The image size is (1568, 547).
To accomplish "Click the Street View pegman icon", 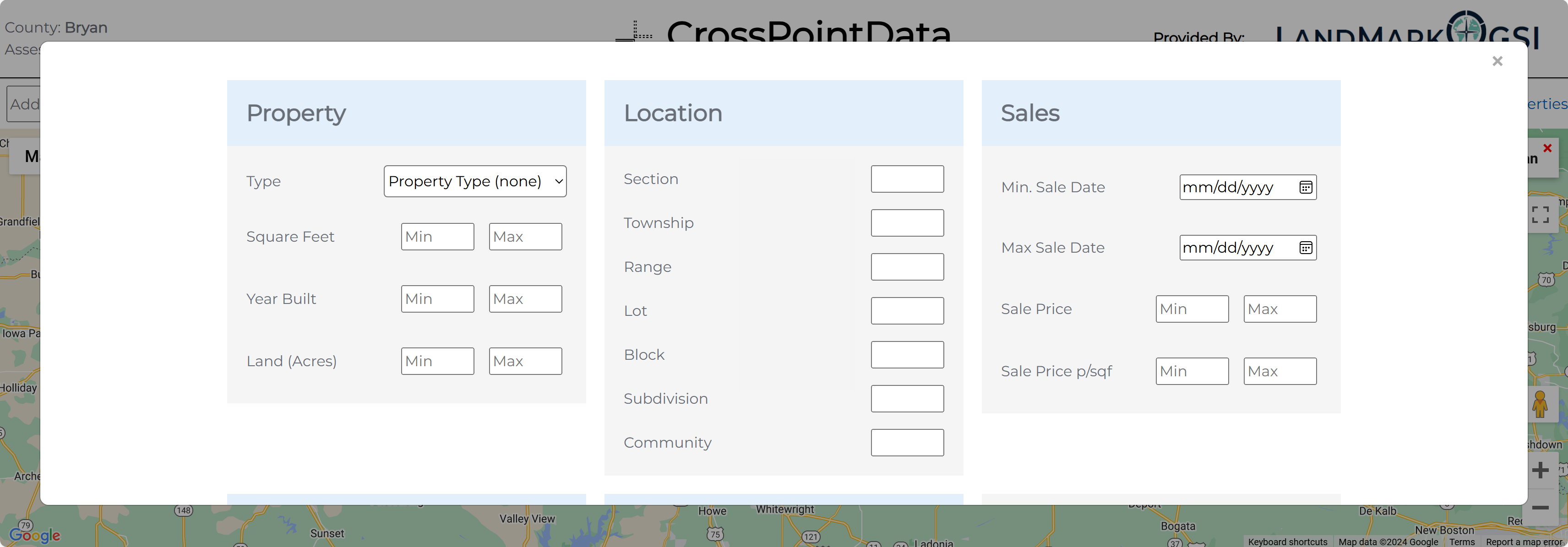I will pos(1540,404).
